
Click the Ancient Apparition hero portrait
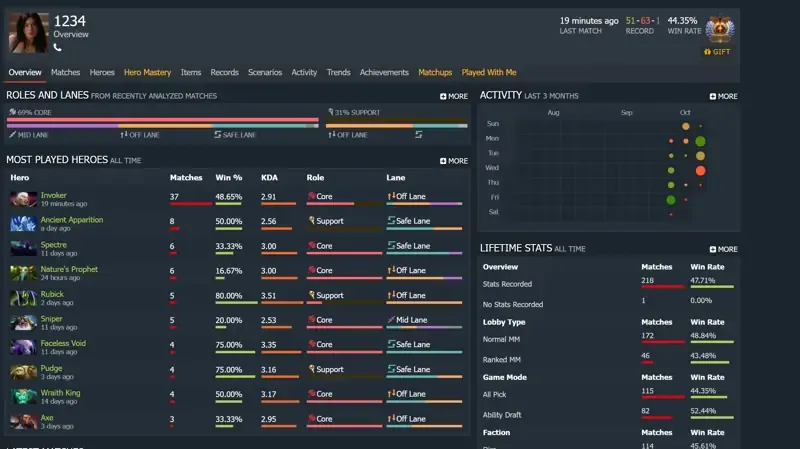coord(23,223)
